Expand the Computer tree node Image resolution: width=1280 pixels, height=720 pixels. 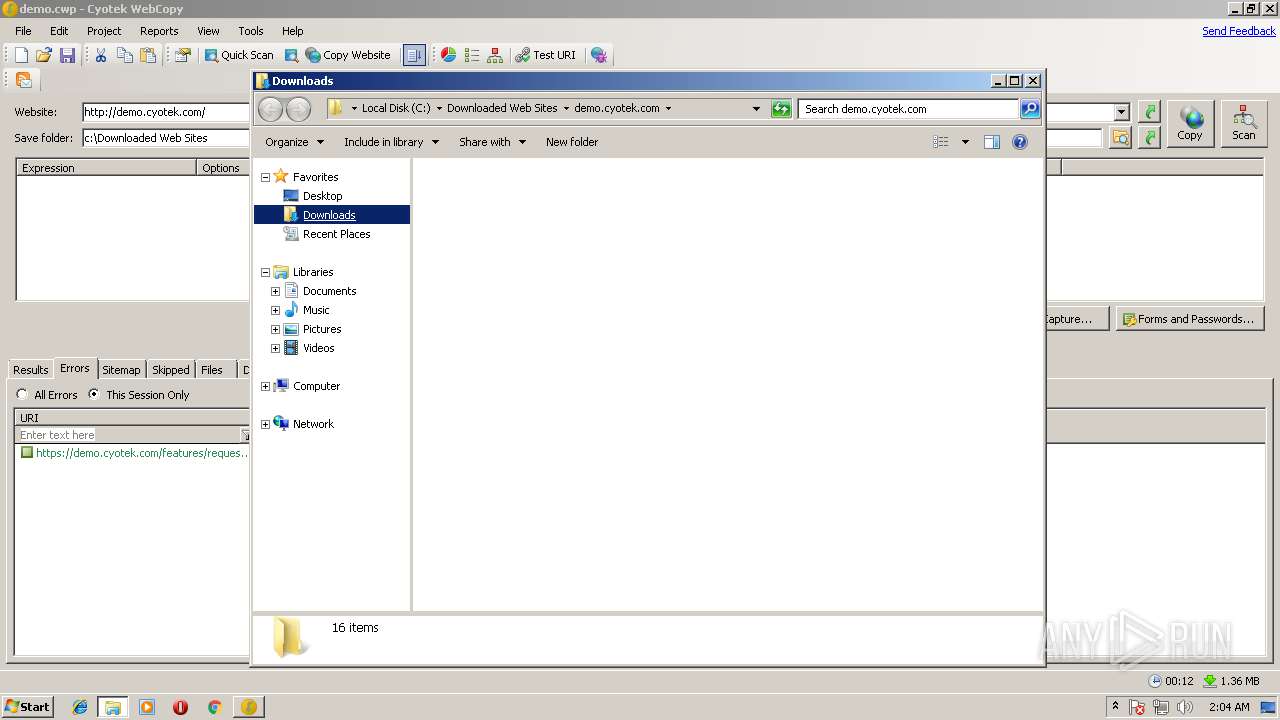click(x=265, y=386)
